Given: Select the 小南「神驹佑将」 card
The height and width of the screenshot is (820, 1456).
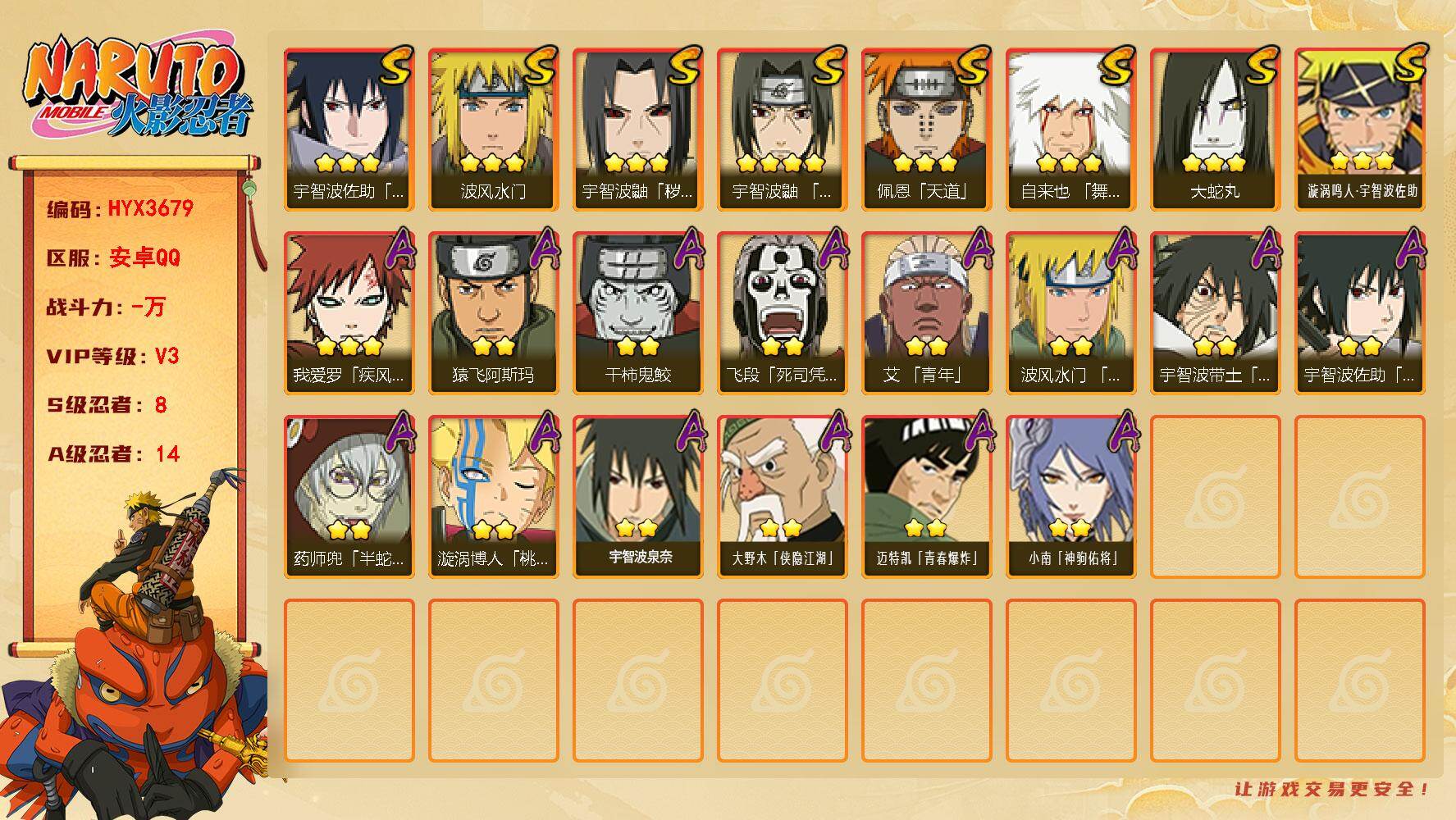Looking at the screenshot, I should [1070, 497].
